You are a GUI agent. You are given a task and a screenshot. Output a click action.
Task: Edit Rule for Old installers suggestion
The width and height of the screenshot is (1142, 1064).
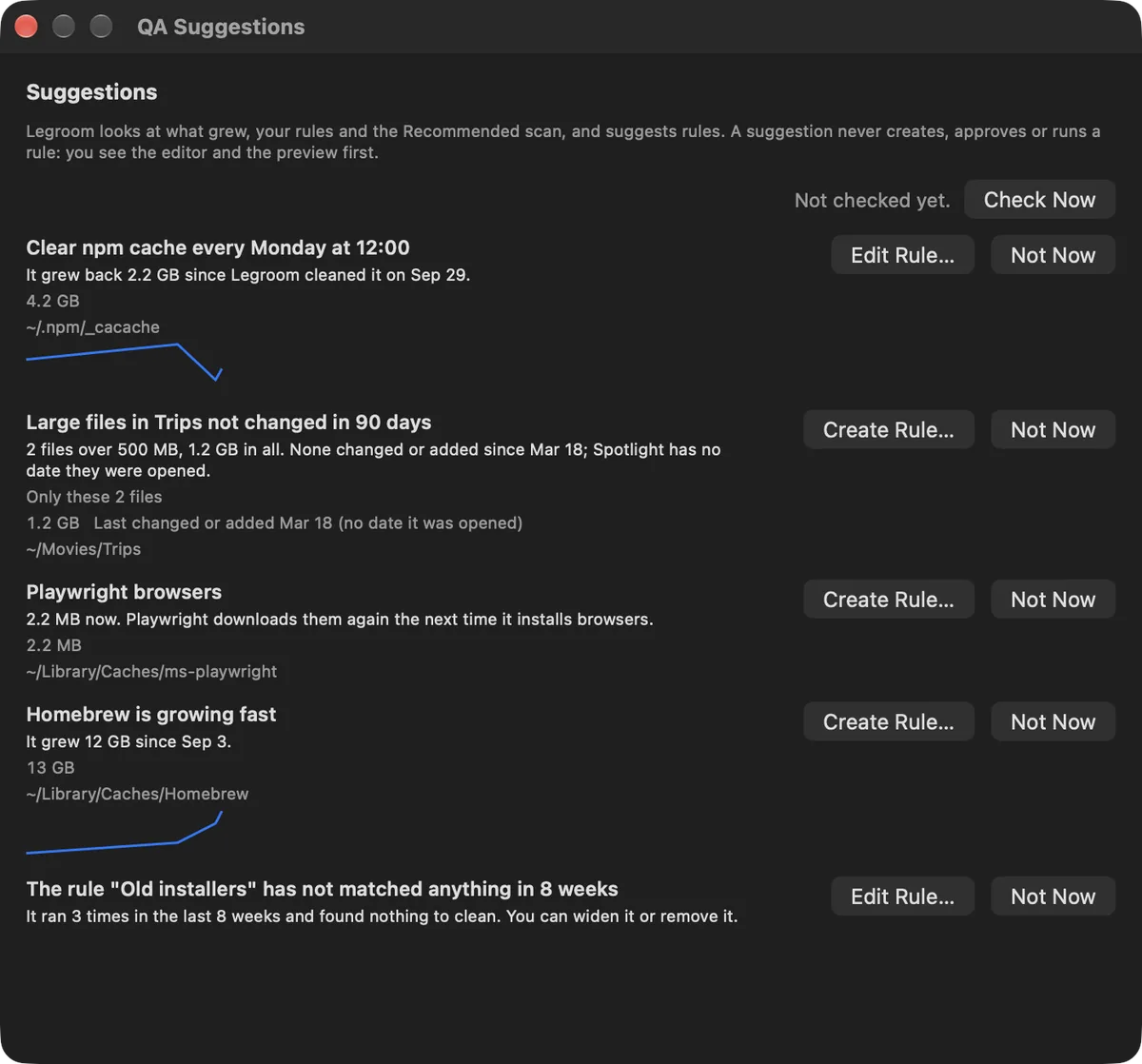pos(902,897)
